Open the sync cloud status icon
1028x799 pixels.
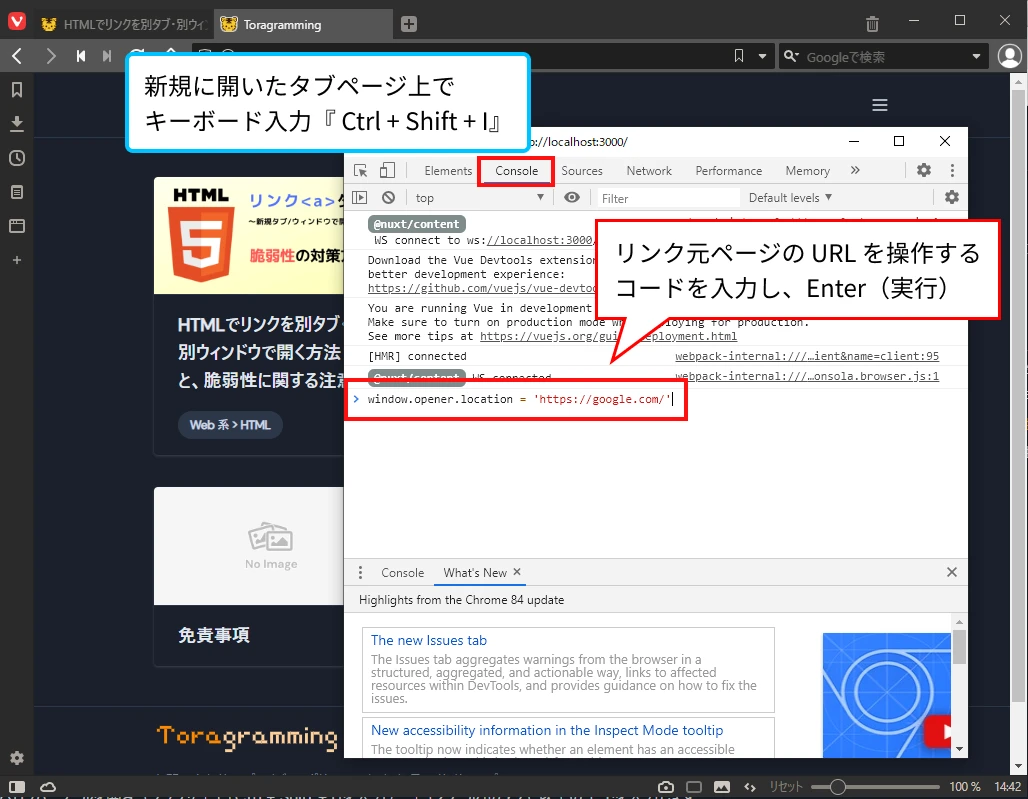(48, 787)
